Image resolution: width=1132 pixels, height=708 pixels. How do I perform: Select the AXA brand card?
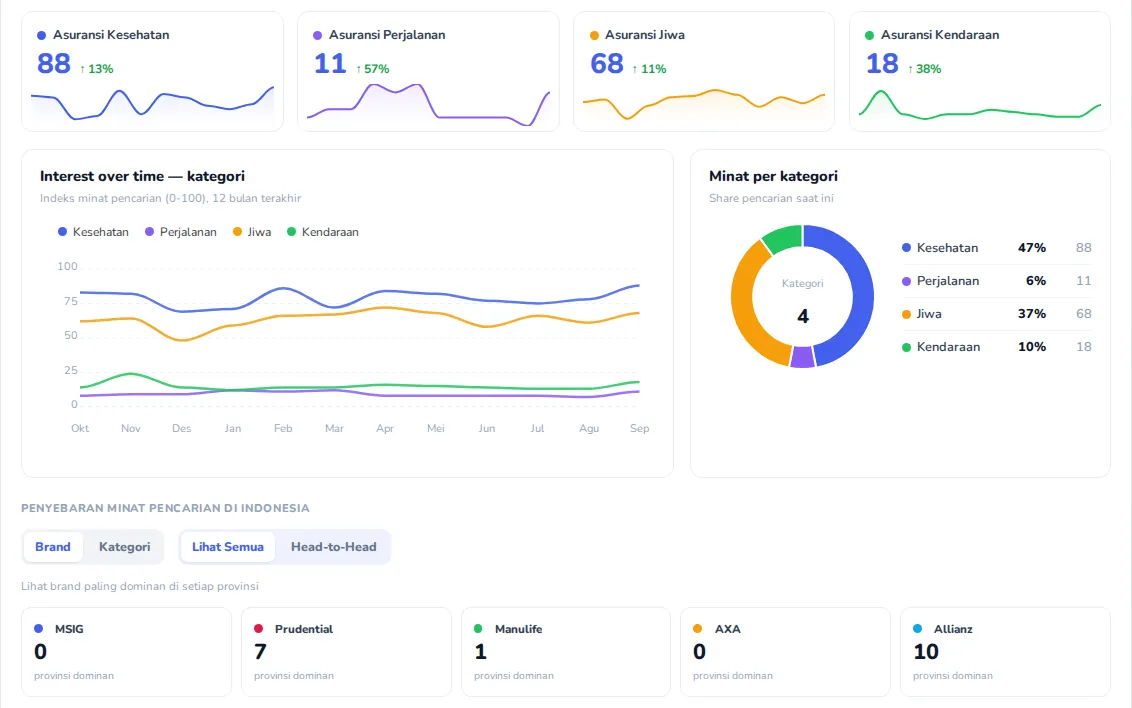(785, 652)
